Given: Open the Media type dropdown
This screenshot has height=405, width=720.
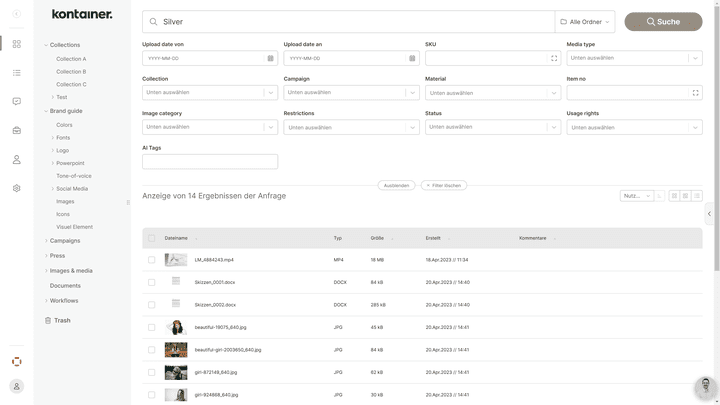Looking at the screenshot, I should (634, 58).
